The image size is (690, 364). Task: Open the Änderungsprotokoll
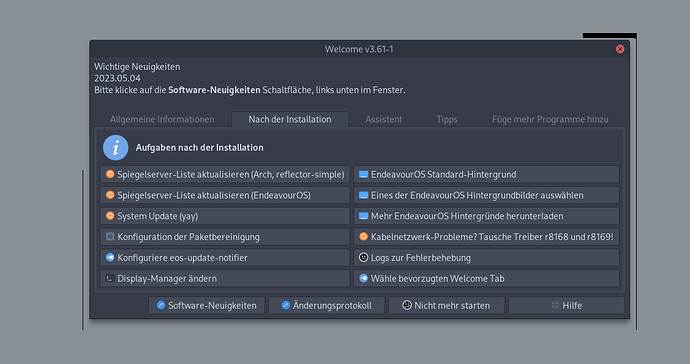(327, 305)
